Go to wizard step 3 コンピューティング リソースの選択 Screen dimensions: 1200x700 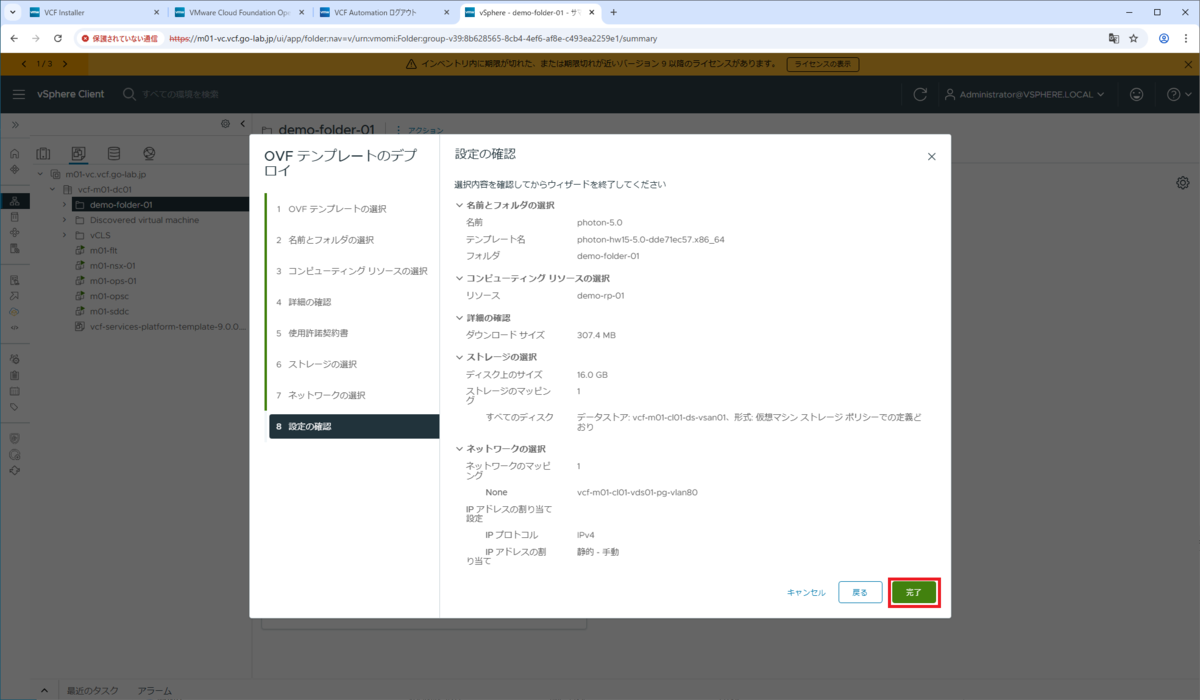352,271
